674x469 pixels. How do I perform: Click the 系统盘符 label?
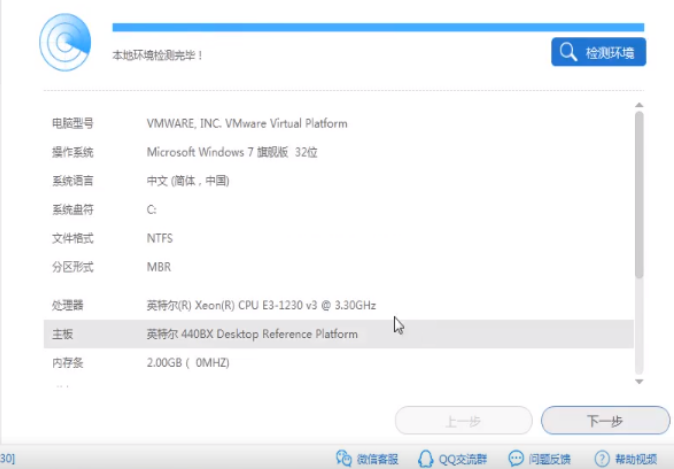click(73, 209)
